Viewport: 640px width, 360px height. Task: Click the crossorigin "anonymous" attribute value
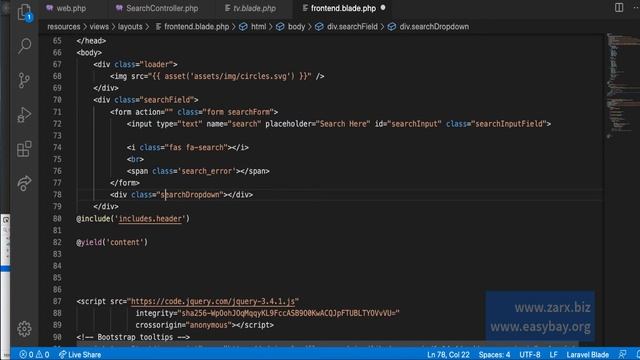click(209, 325)
